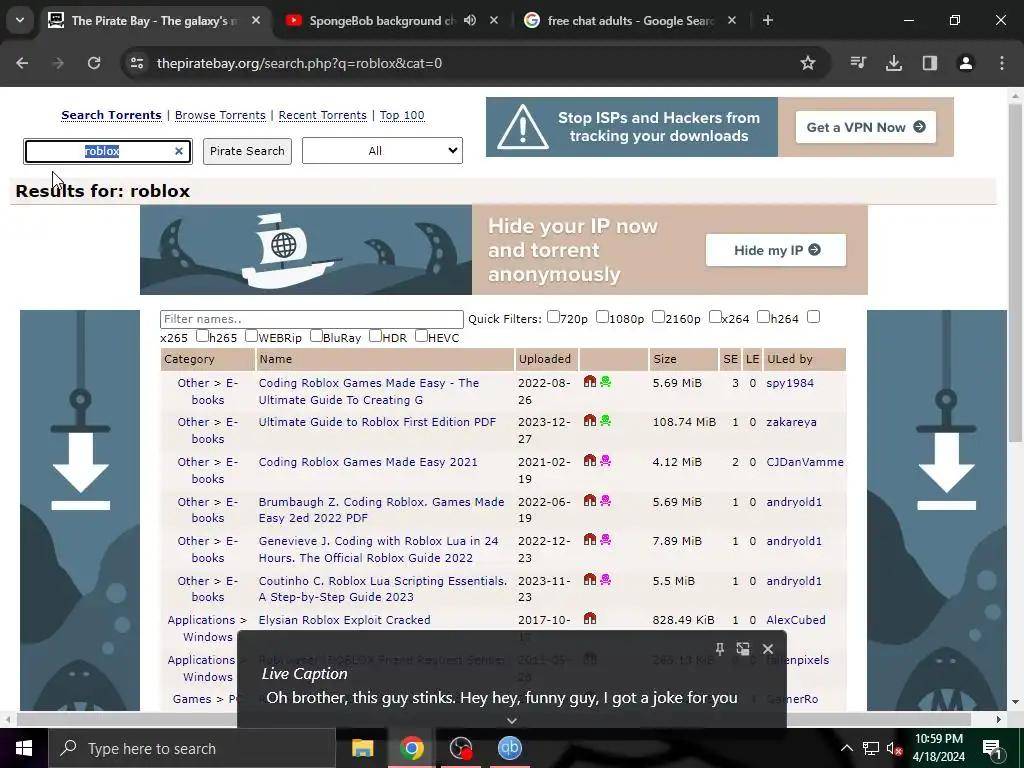1024x768 pixels.
Task: Enable the HDR quick filter
Action: [x=376, y=336]
